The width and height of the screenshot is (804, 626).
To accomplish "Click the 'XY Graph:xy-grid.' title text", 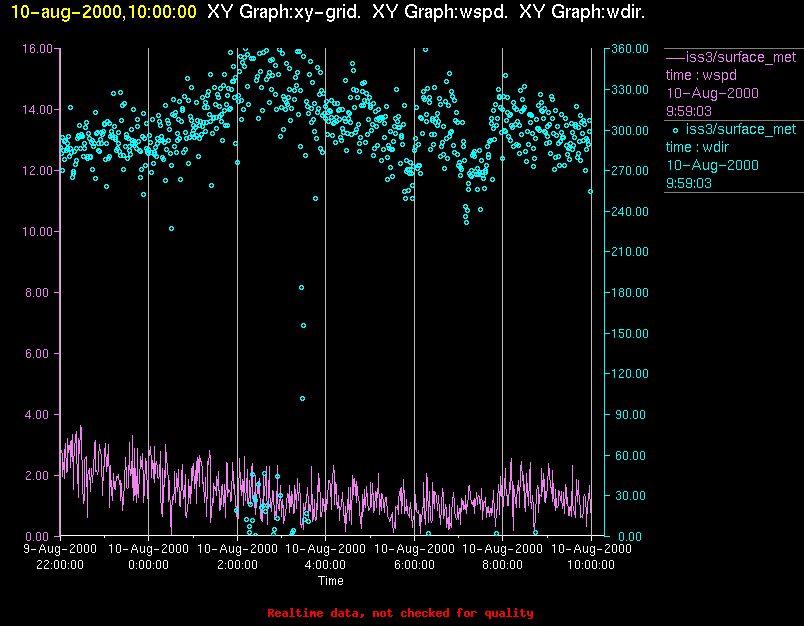I will (x=284, y=12).
